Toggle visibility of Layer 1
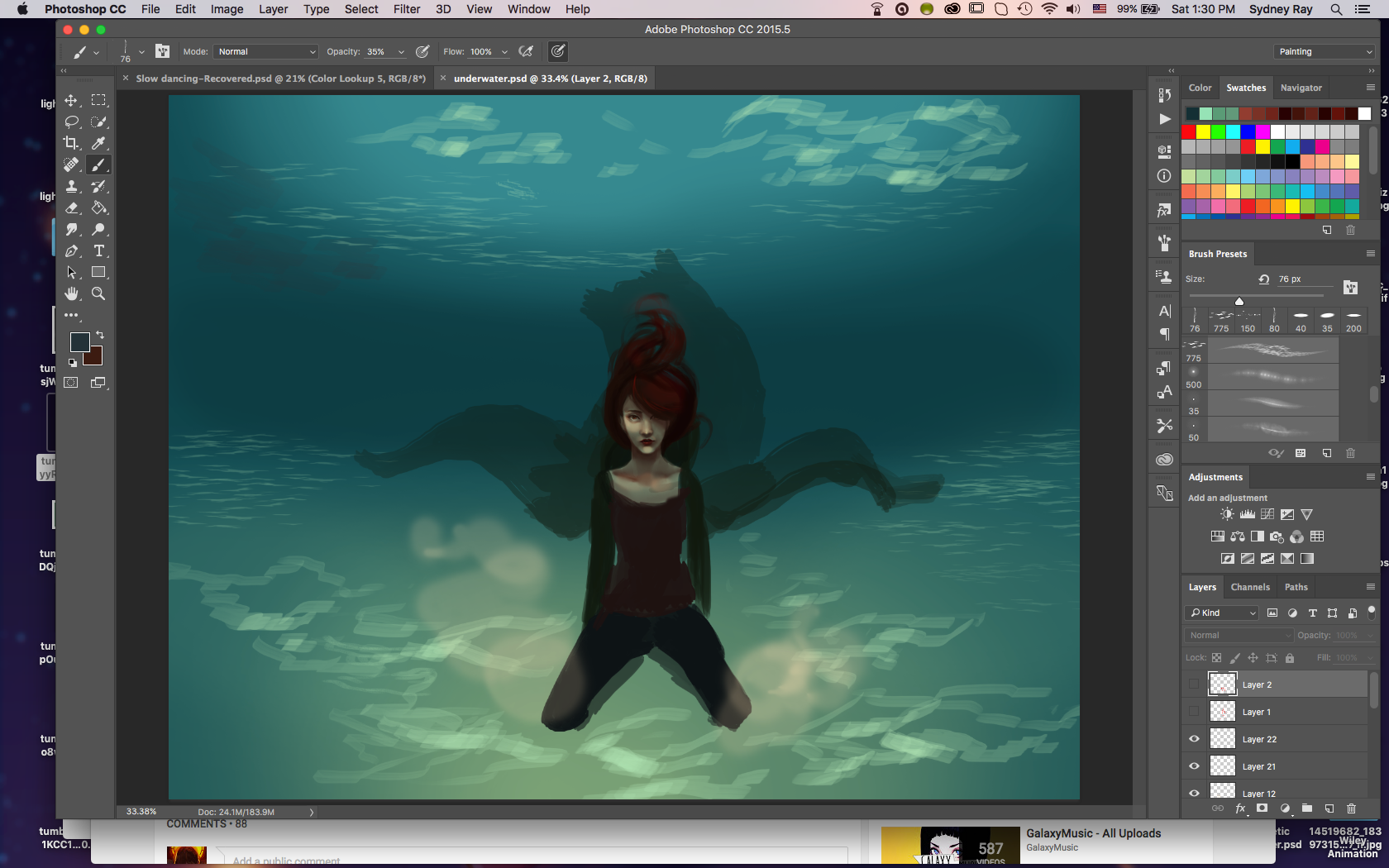 coord(1194,712)
